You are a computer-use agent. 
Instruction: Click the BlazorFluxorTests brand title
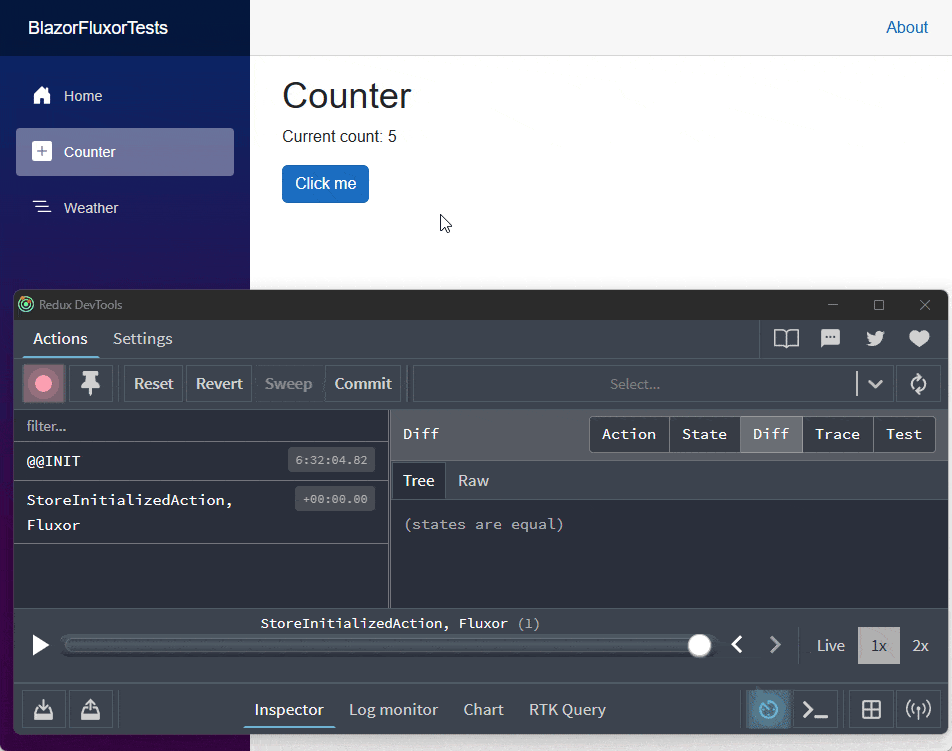point(98,28)
